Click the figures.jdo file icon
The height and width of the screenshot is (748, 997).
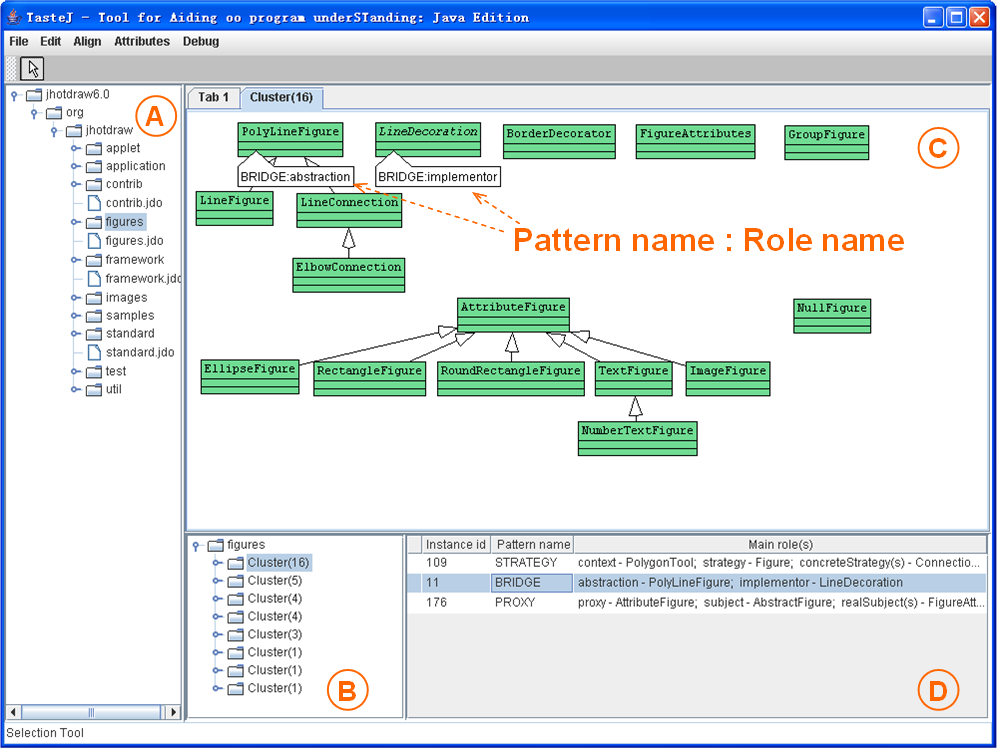click(x=94, y=240)
